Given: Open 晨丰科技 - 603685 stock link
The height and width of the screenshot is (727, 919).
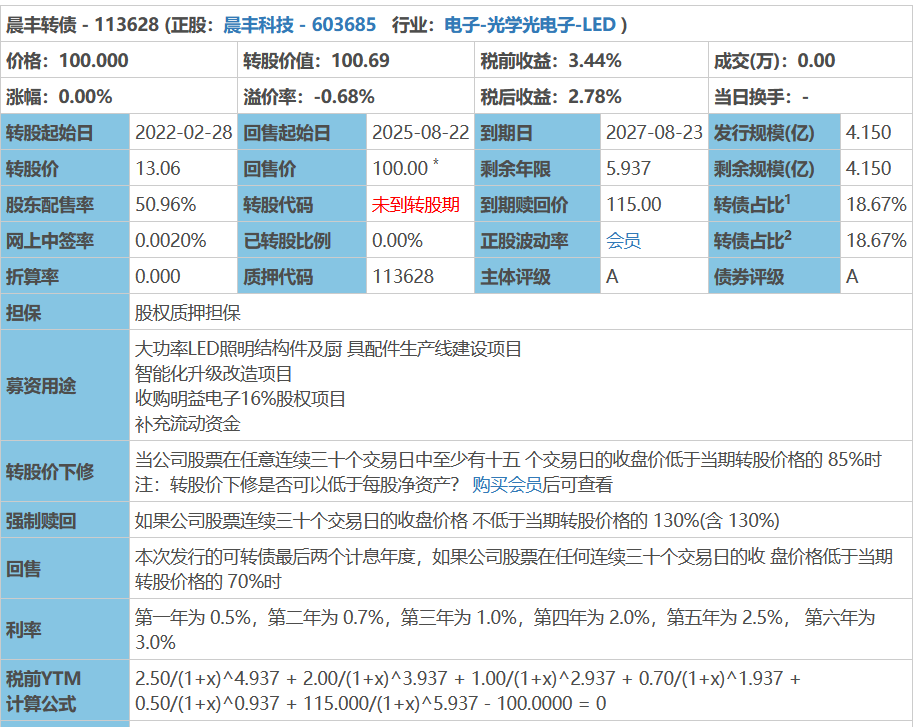Looking at the screenshot, I should [x=299, y=25].
